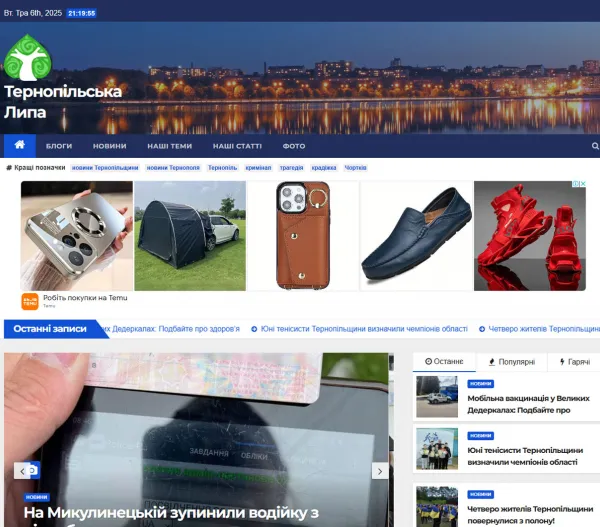Open ticker item Юні тенісисти Тернопільщини
The width and height of the screenshot is (600, 527).
point(364,329)
